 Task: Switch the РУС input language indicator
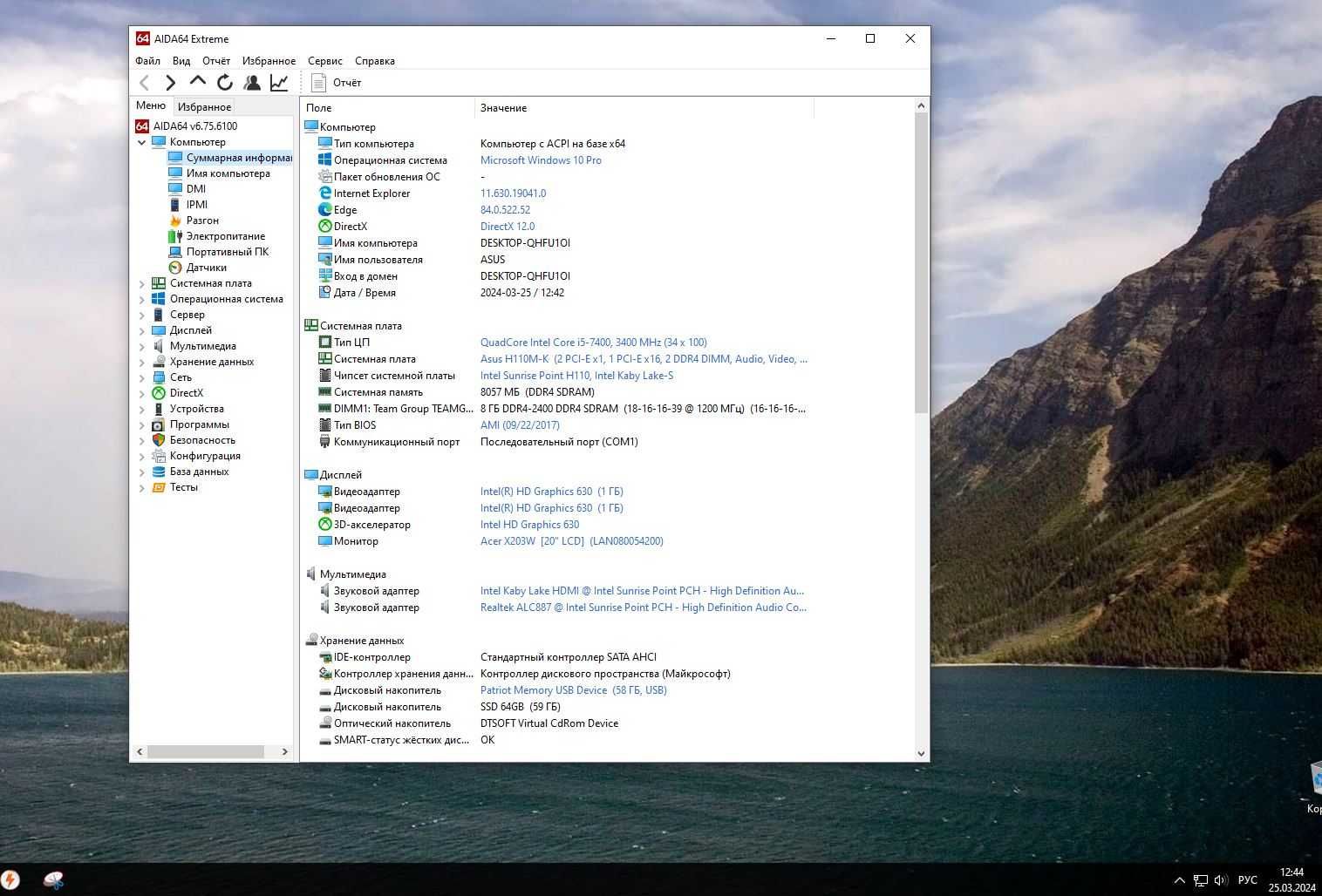pos(1248,880)
